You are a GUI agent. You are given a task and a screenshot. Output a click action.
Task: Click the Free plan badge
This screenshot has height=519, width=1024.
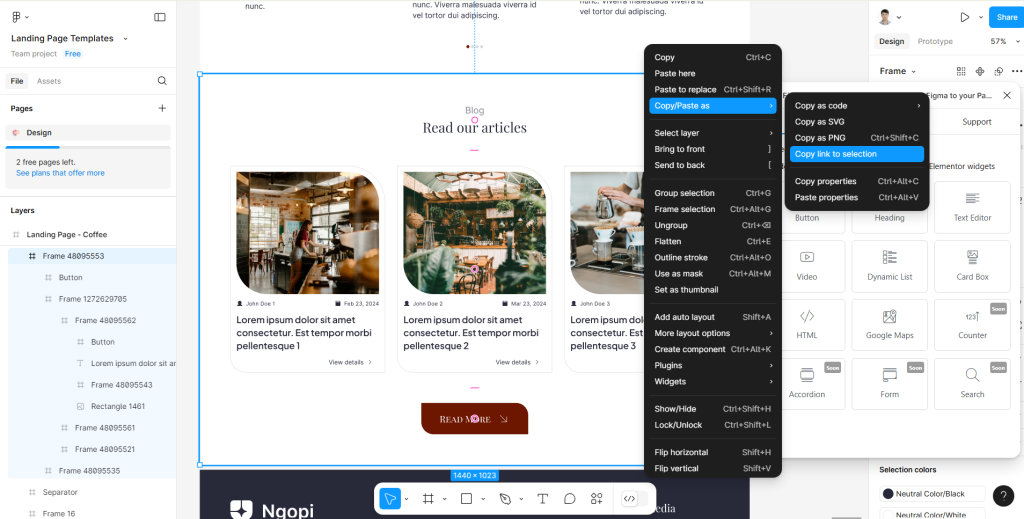[x=72, y=54]
